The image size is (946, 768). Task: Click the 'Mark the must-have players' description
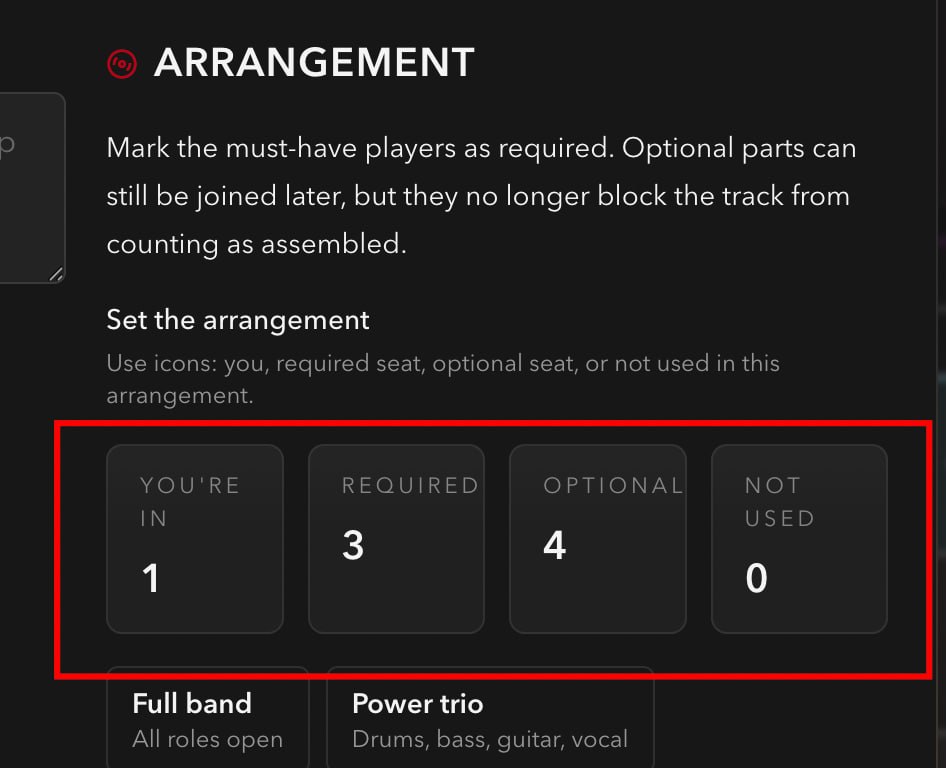pos(481,149)
